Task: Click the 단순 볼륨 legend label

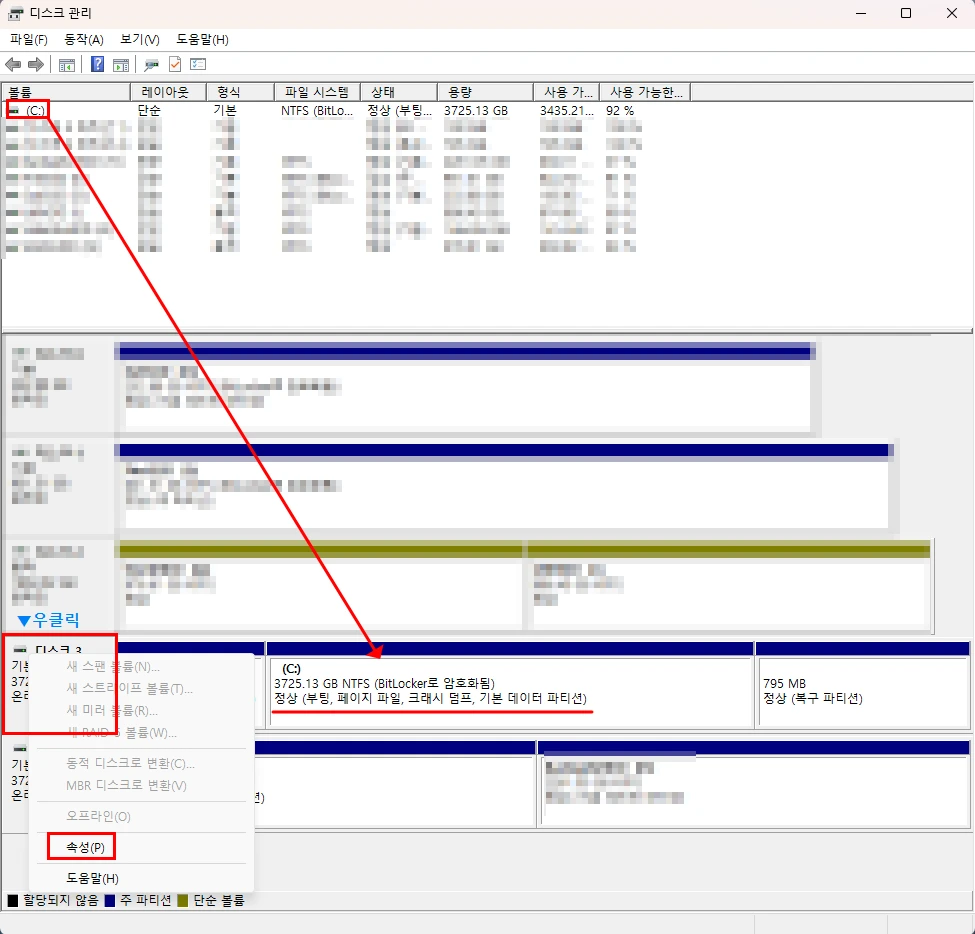Action: [218, 900]
